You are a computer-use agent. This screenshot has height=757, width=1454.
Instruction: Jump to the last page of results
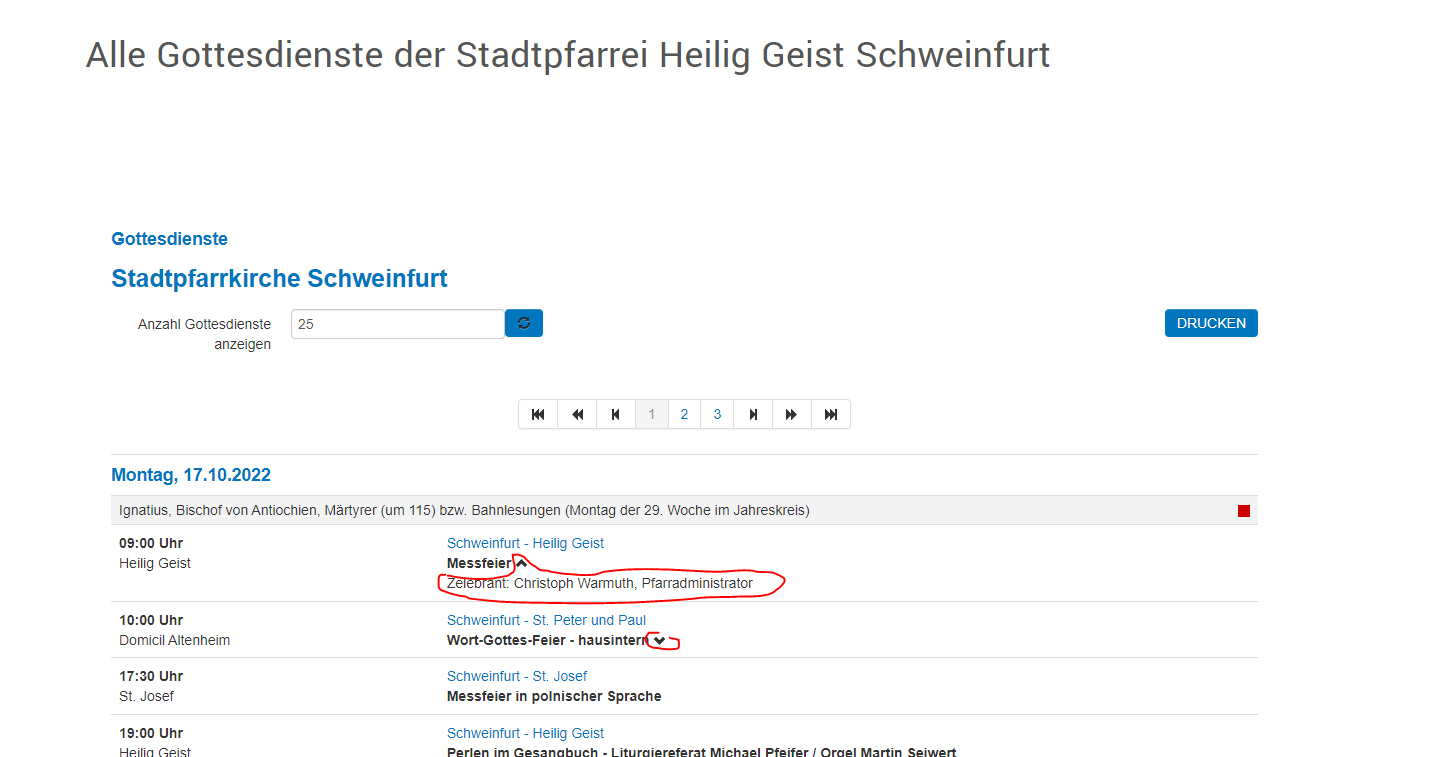(831, 414)
